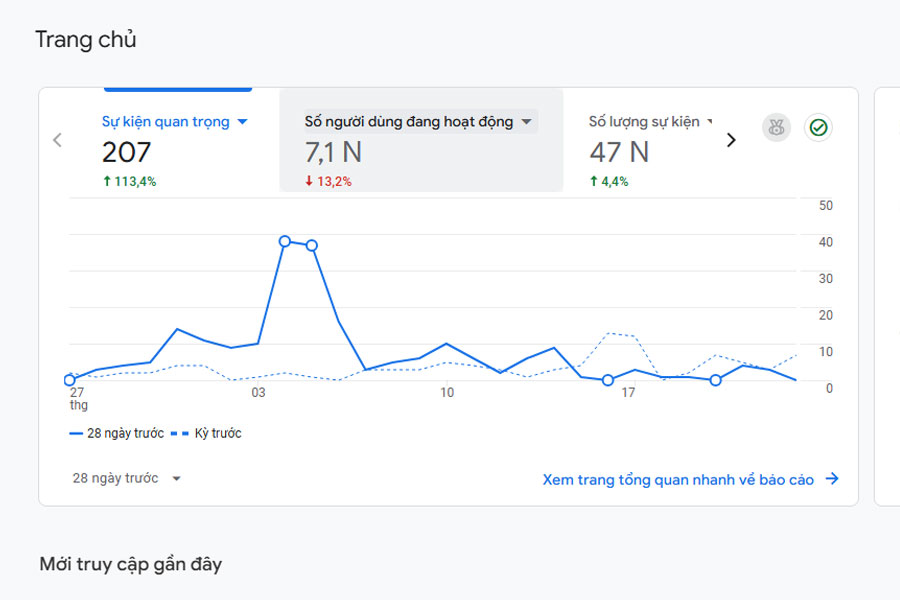
Task: Click the green up arrow beside 4,4%
Action: 593,182
